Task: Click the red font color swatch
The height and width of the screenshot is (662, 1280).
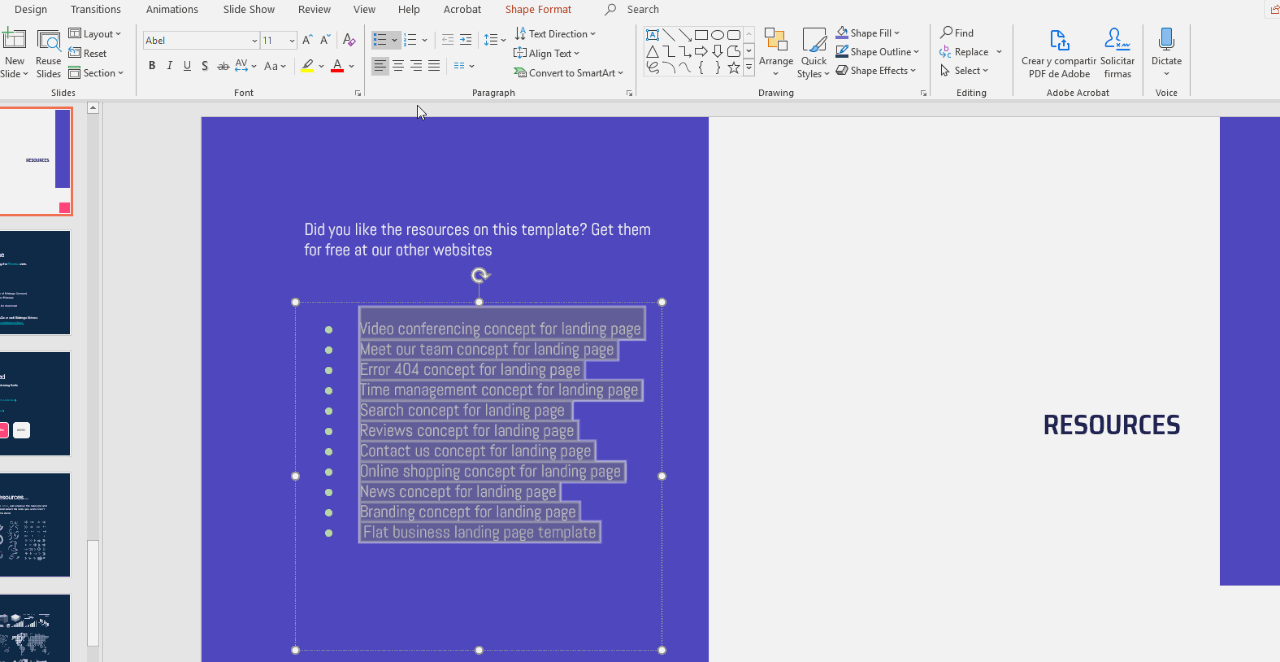Action: 337,66
